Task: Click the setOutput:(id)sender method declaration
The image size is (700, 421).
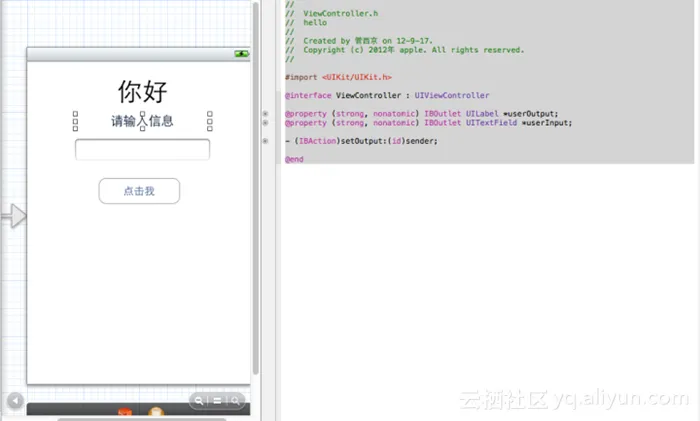Action: tap(362, 141)
